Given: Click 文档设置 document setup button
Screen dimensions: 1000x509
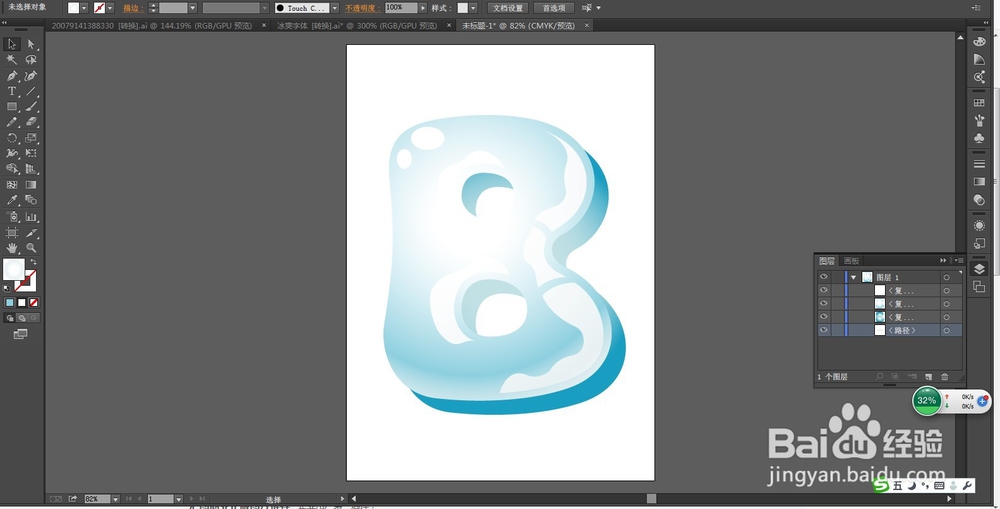Looking at the screenshot, I should tap(508, 8).
